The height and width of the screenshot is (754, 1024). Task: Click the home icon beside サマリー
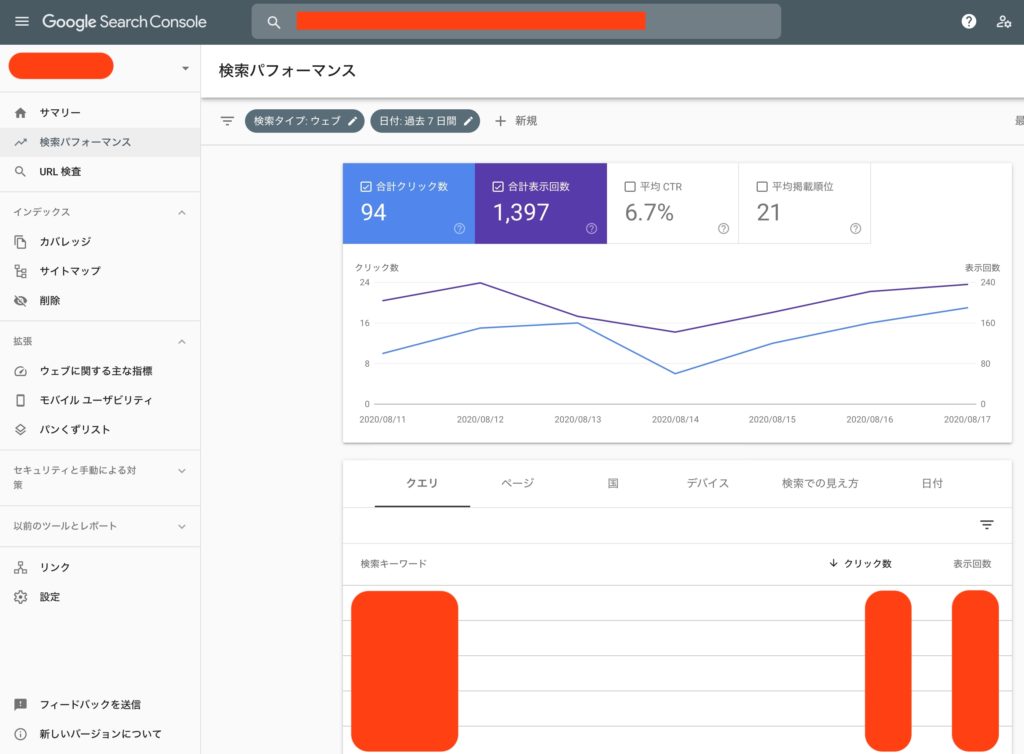20,113
